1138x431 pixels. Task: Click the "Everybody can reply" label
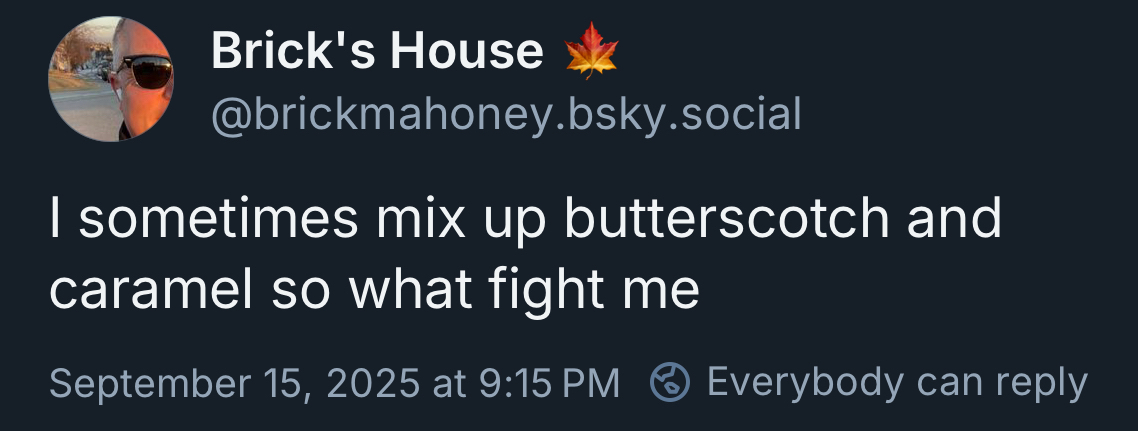pos(896,382)
